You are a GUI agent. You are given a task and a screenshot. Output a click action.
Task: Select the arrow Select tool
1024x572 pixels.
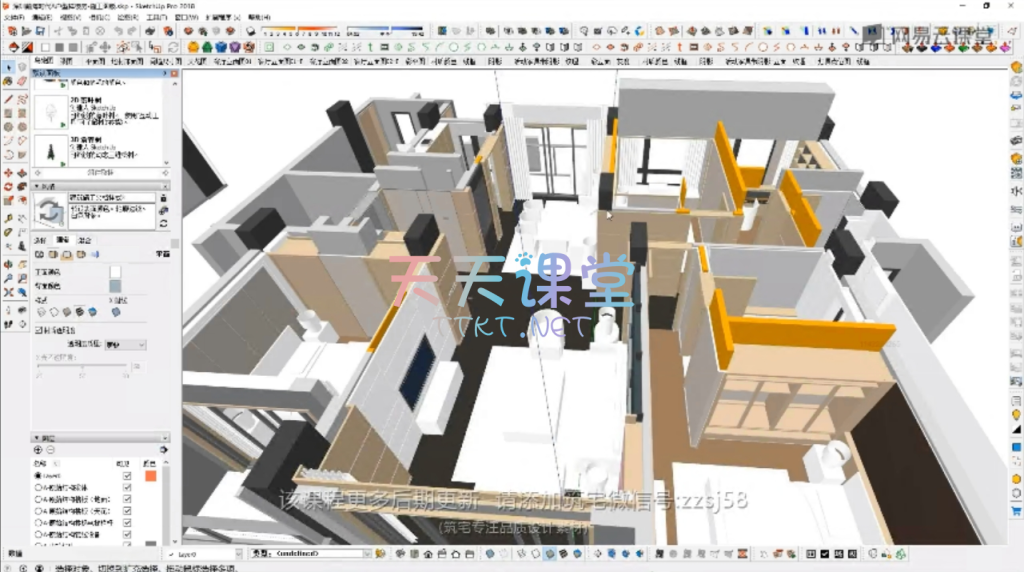[x=9, y=67]
